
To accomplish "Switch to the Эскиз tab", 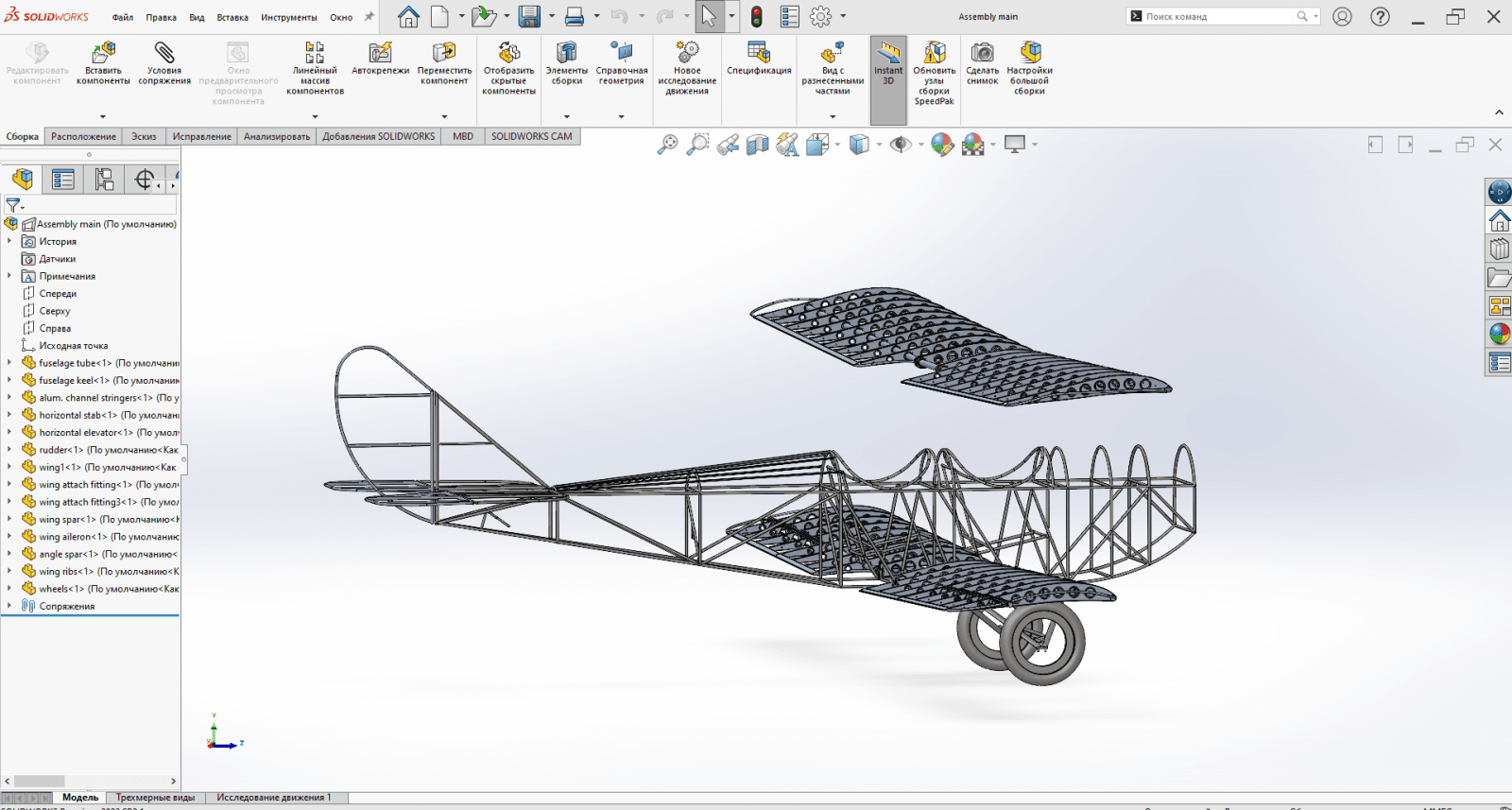I will (x=144, y=136).
